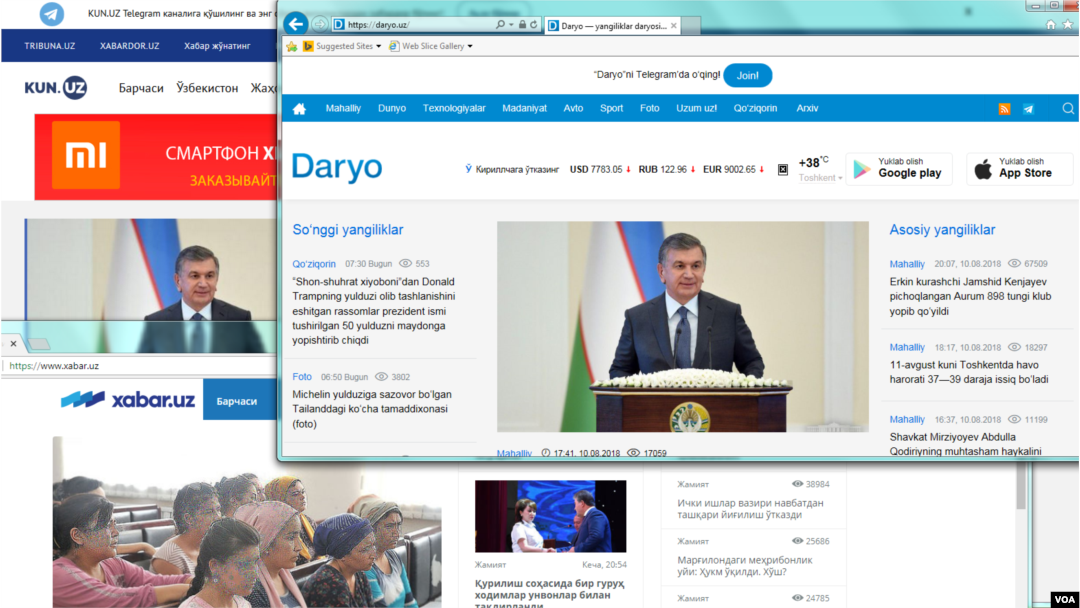Open the Xiaomi smartphone banner ad
1080x608 pixels.
coord(156,157)
